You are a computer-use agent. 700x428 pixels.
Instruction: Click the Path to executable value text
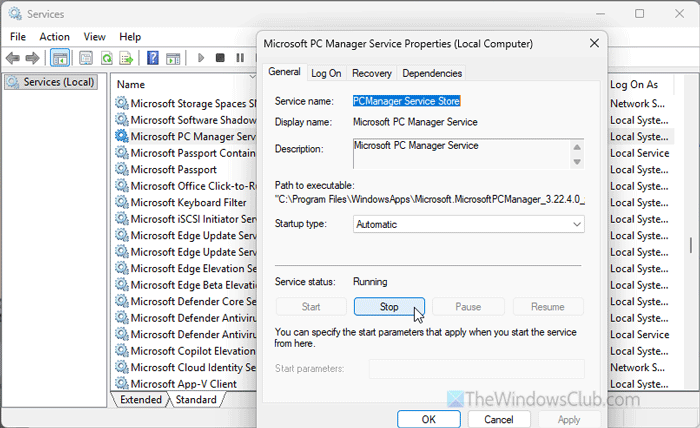pos(429,199)
